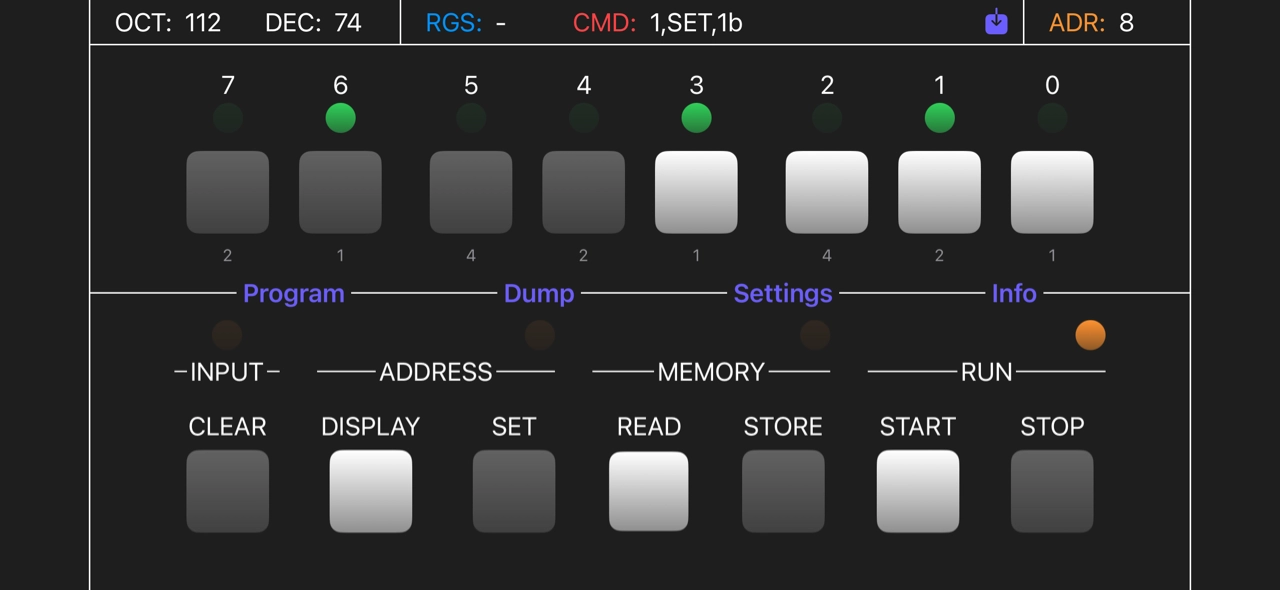Click the unlit LED for bit 0
1280x590 pixels.
[1052, 118]
